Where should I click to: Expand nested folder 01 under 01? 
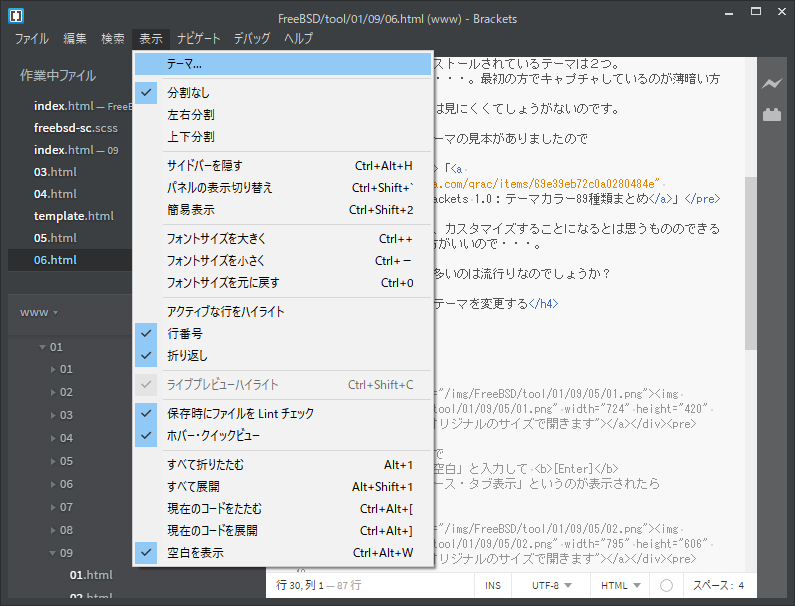[53, 370]
